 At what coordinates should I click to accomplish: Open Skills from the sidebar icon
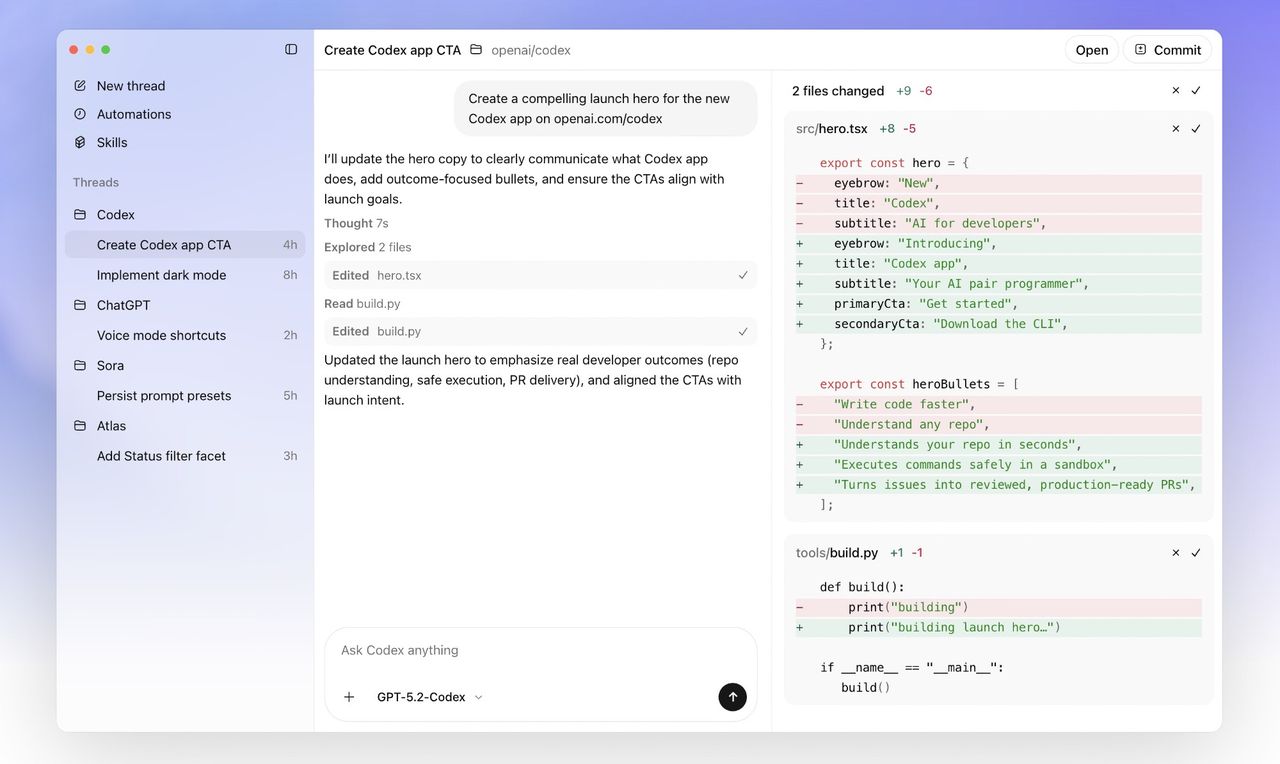(81, 142)
